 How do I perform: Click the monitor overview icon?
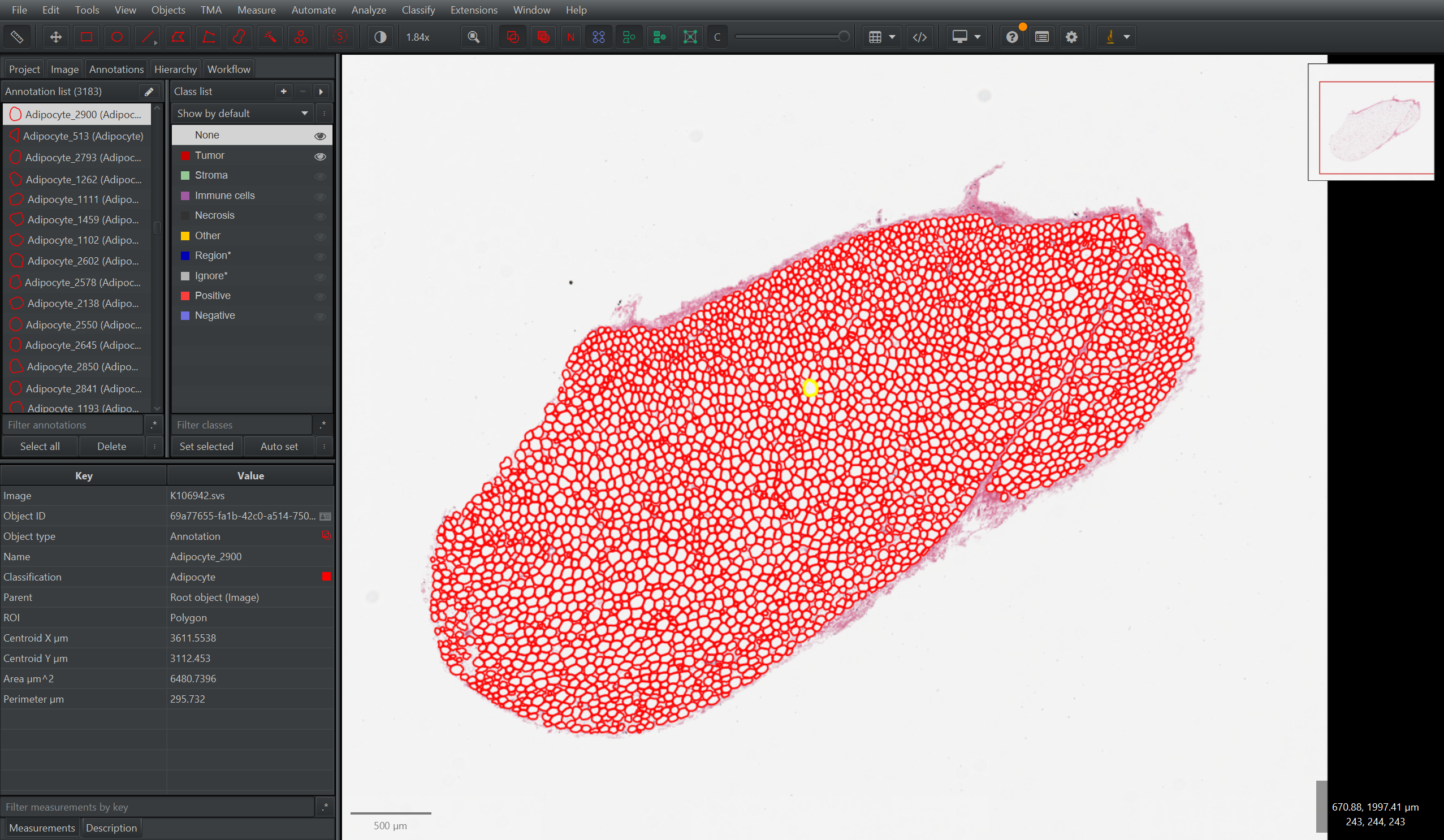960,37
